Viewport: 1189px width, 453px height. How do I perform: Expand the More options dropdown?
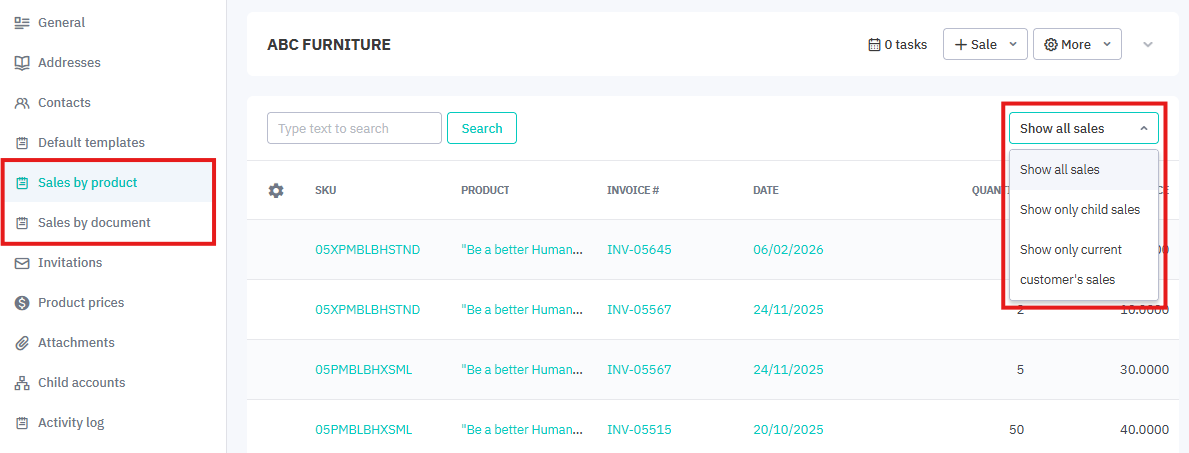point(1076,44)
